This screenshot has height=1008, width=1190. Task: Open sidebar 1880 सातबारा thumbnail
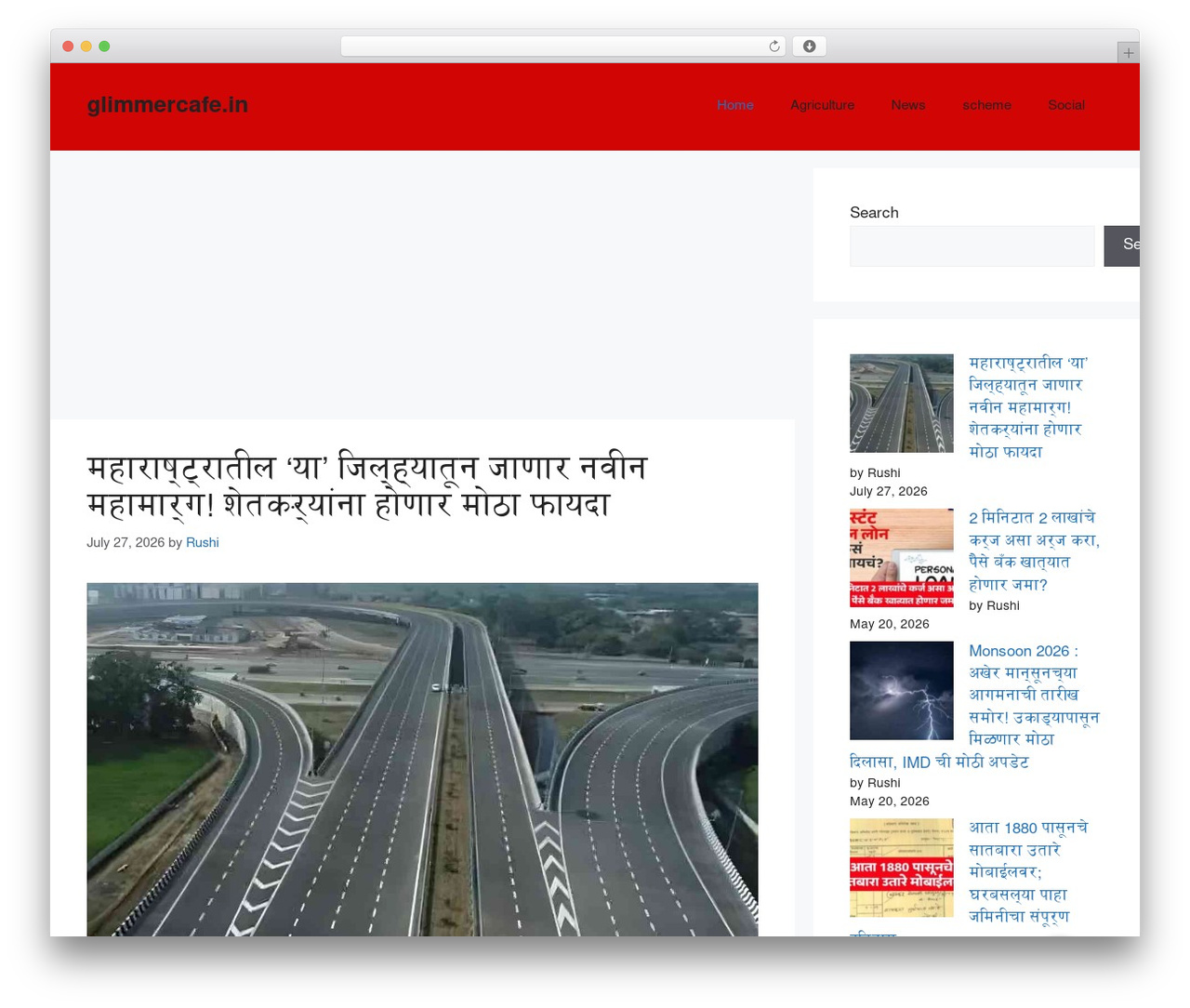coord(902,868)
